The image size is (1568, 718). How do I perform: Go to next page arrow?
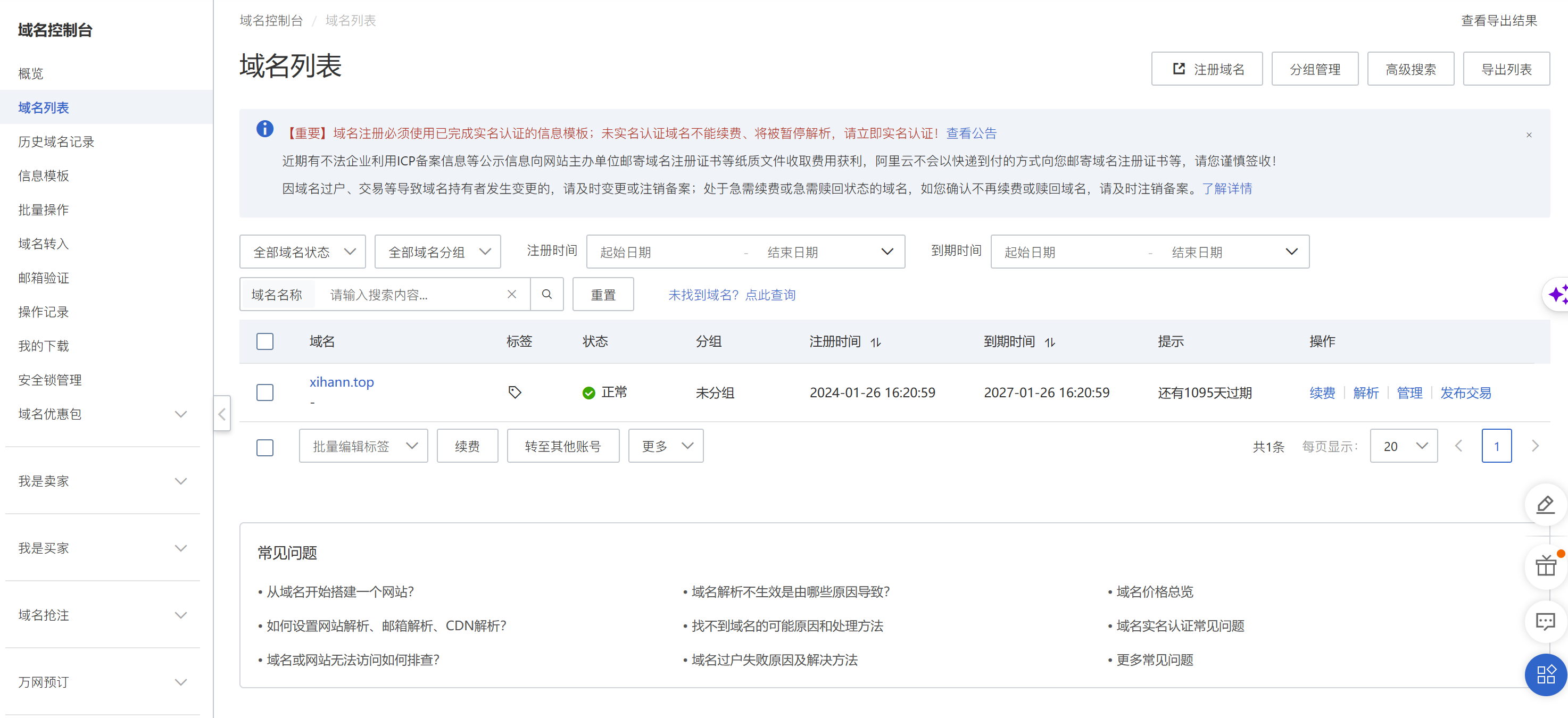(x=1534, y=446)
